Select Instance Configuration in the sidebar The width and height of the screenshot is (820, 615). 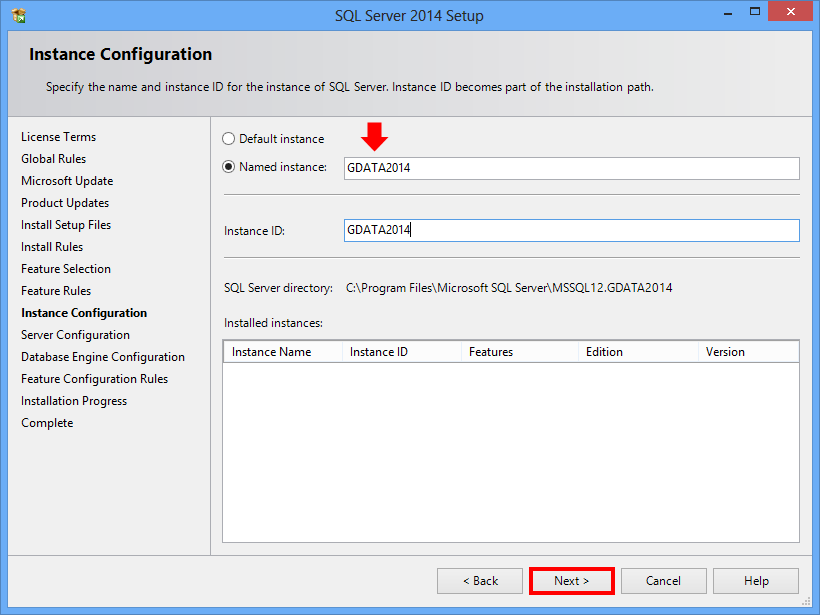click(x=84, y=313)
